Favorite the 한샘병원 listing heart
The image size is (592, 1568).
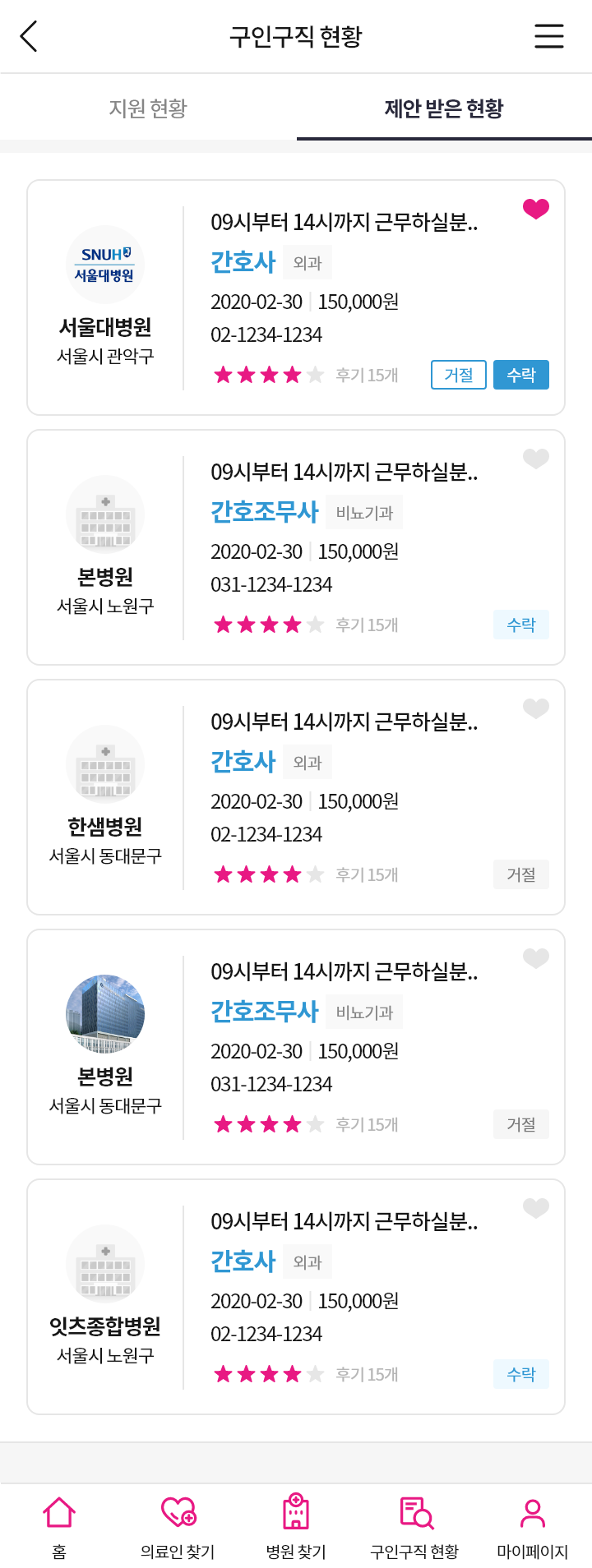[536, 708]
